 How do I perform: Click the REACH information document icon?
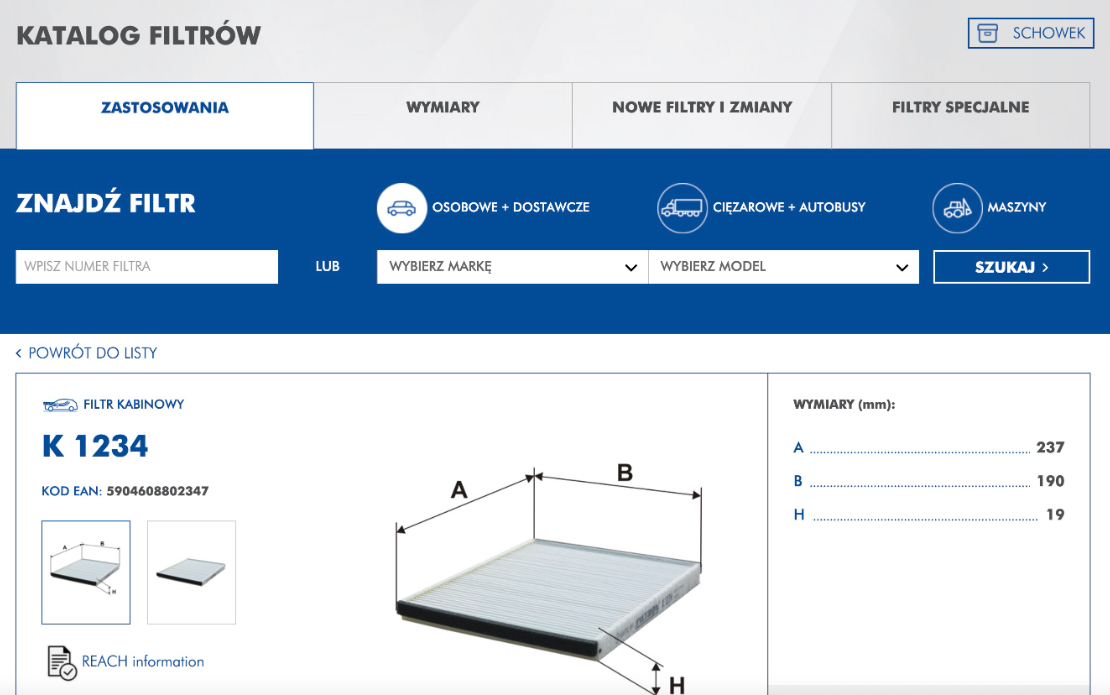[62, 661]
